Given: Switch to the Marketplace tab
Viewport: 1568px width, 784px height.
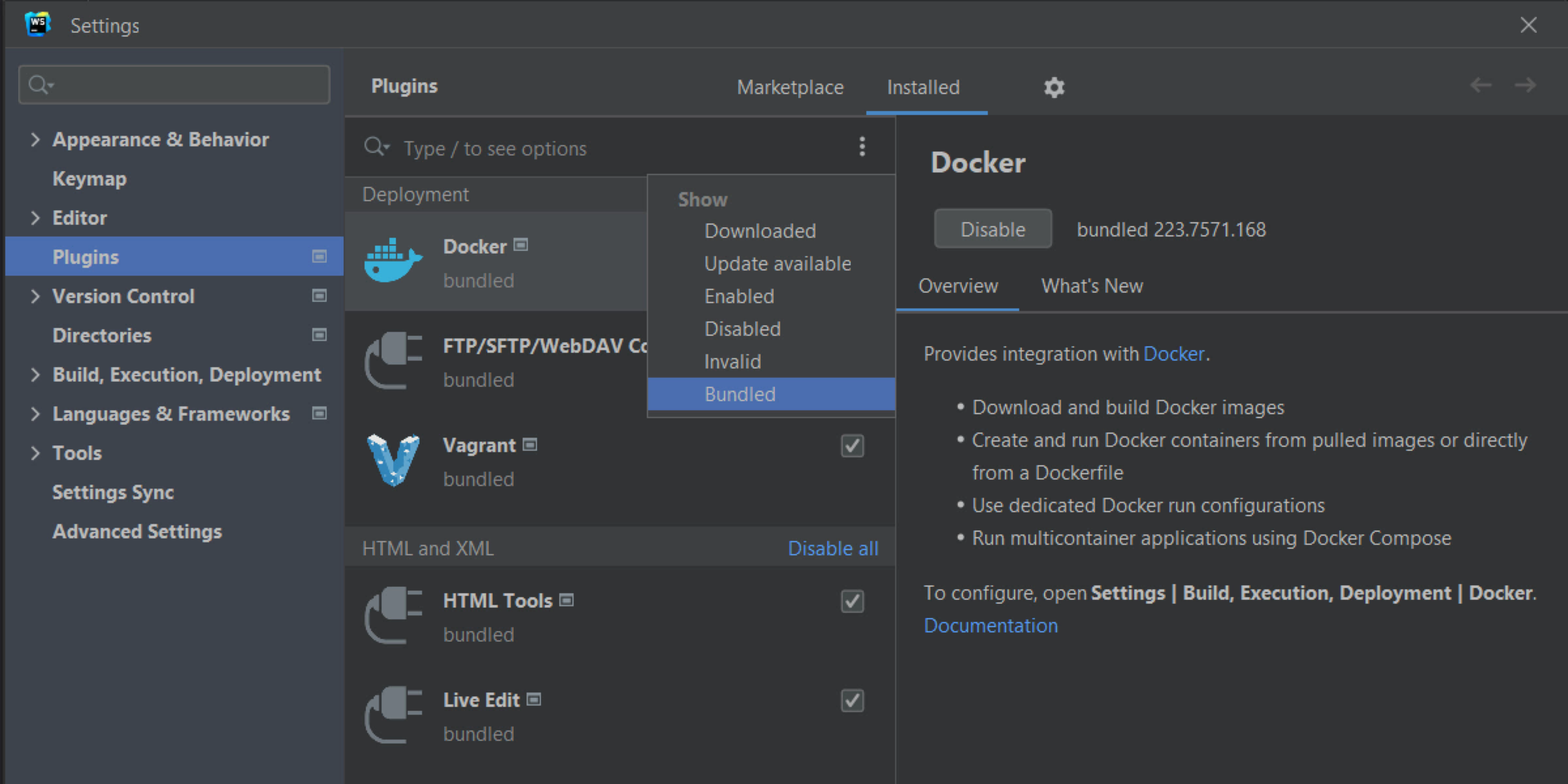Looking at the screenshot, I should [x=790, y=88].
